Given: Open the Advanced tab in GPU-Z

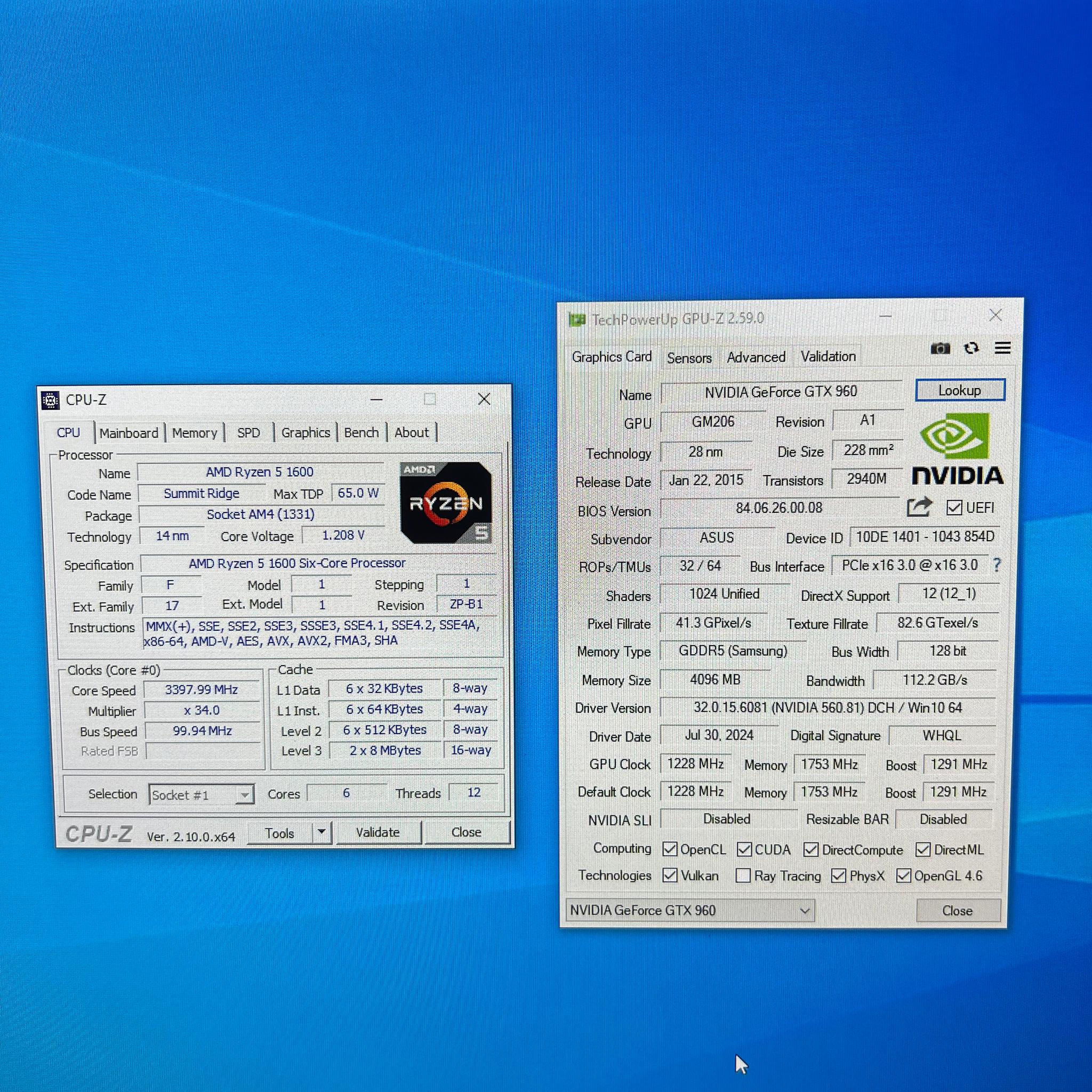Looking at the screenshot, I should tap(756, 357).
